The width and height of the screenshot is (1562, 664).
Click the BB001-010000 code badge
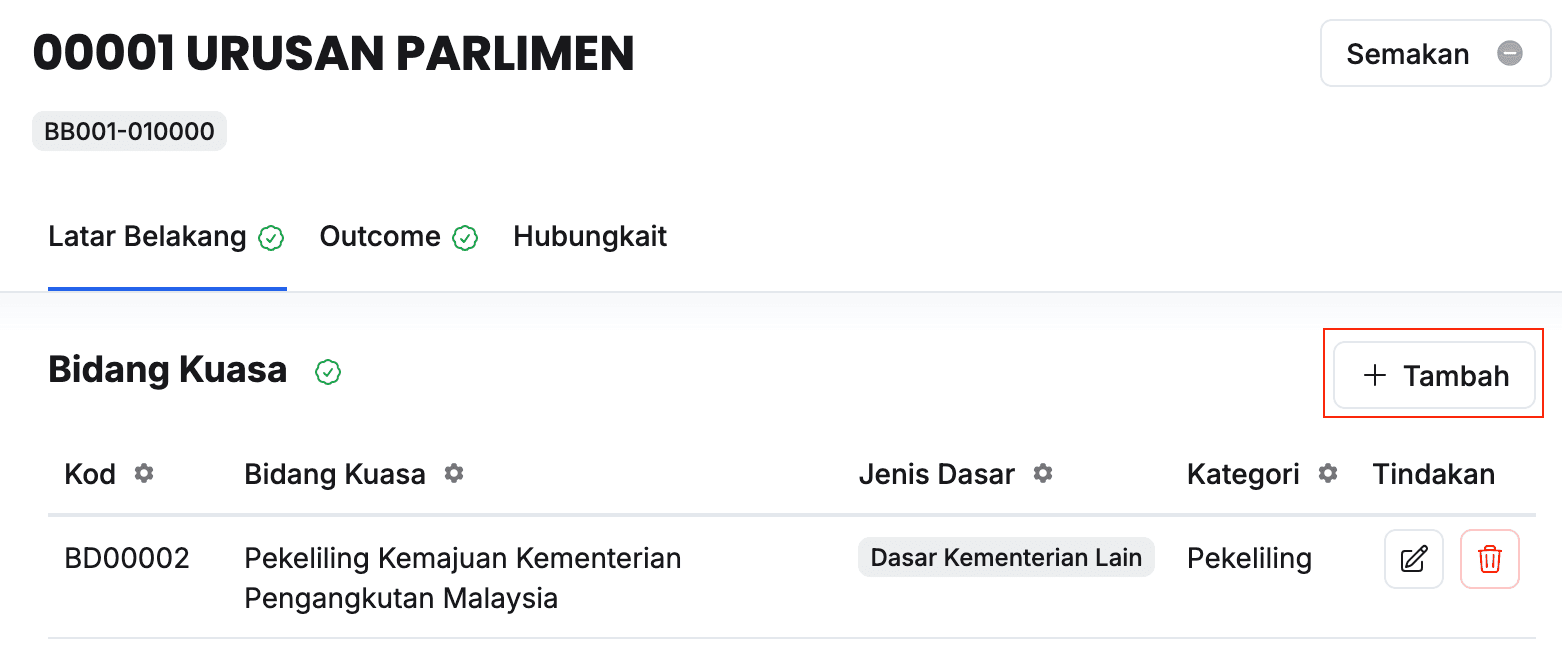coord(129,132)
